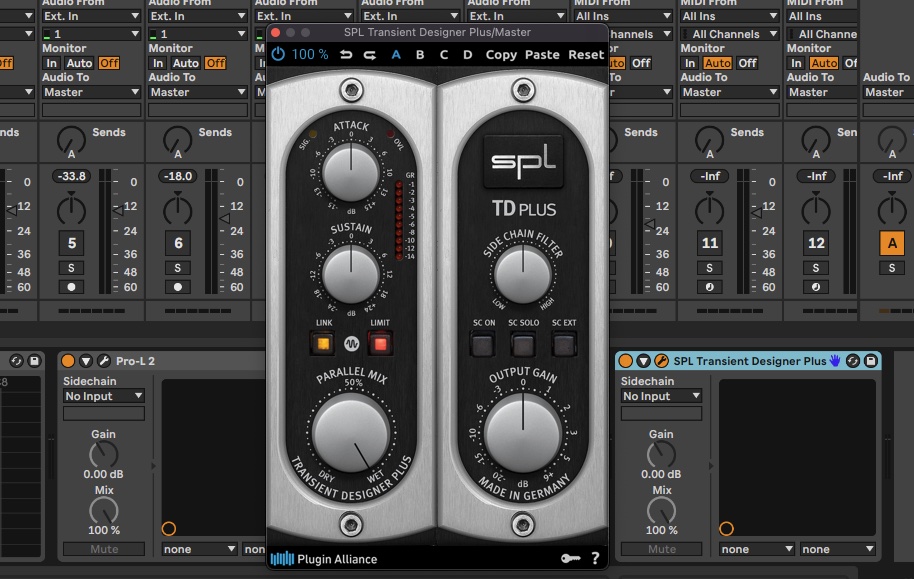Toggle Pro-L 2 device activator circle

68,361
